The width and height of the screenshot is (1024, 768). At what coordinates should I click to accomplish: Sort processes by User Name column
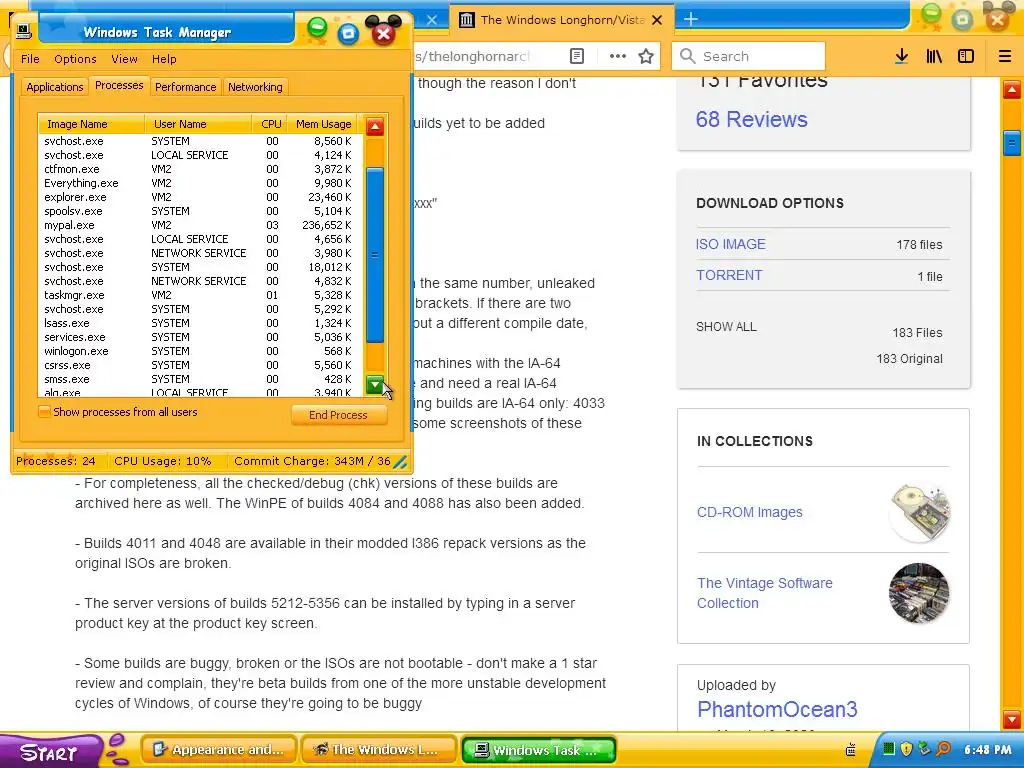(199, 124)
